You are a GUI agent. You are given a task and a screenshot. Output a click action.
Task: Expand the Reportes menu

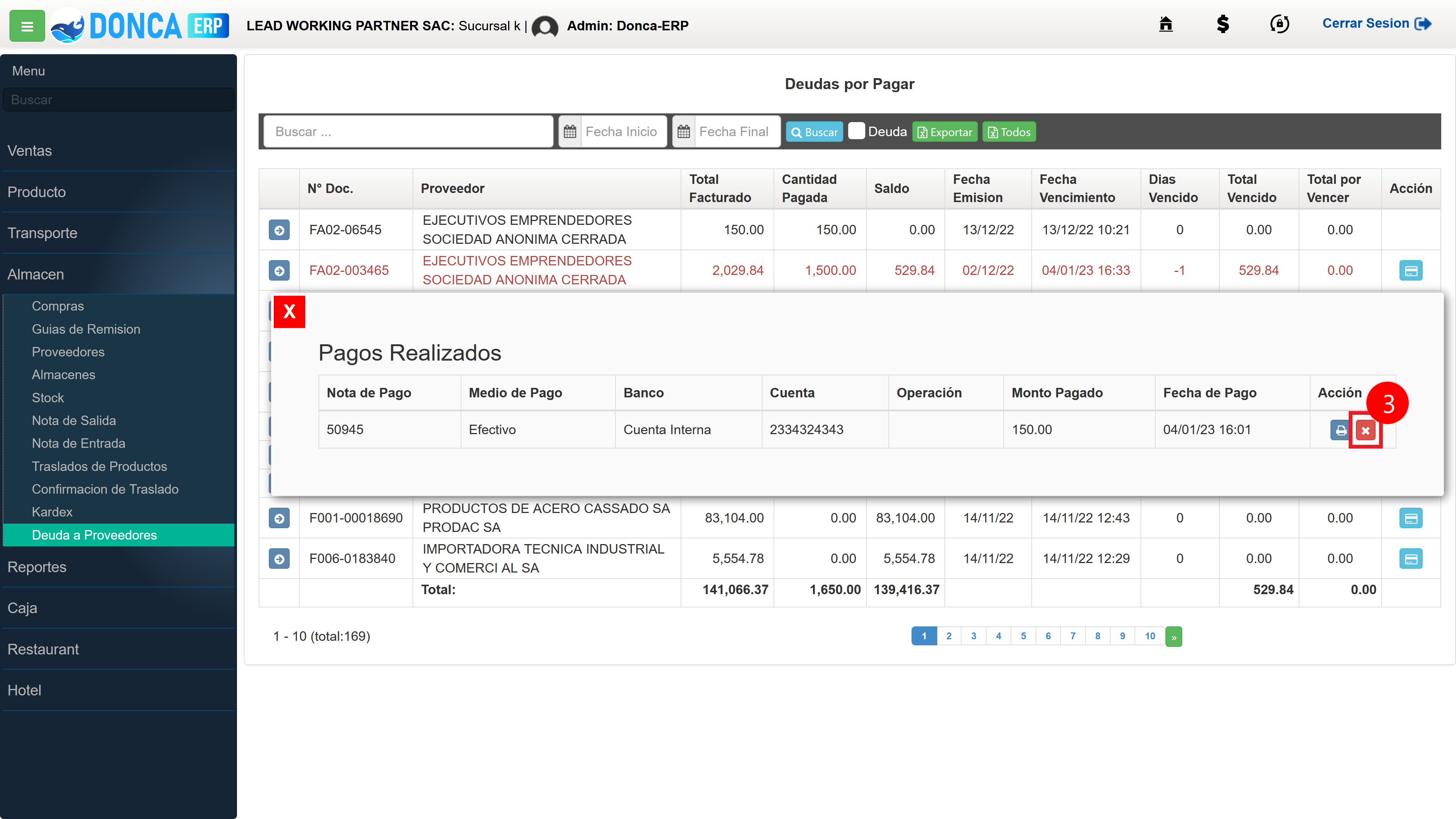point(118,567)
